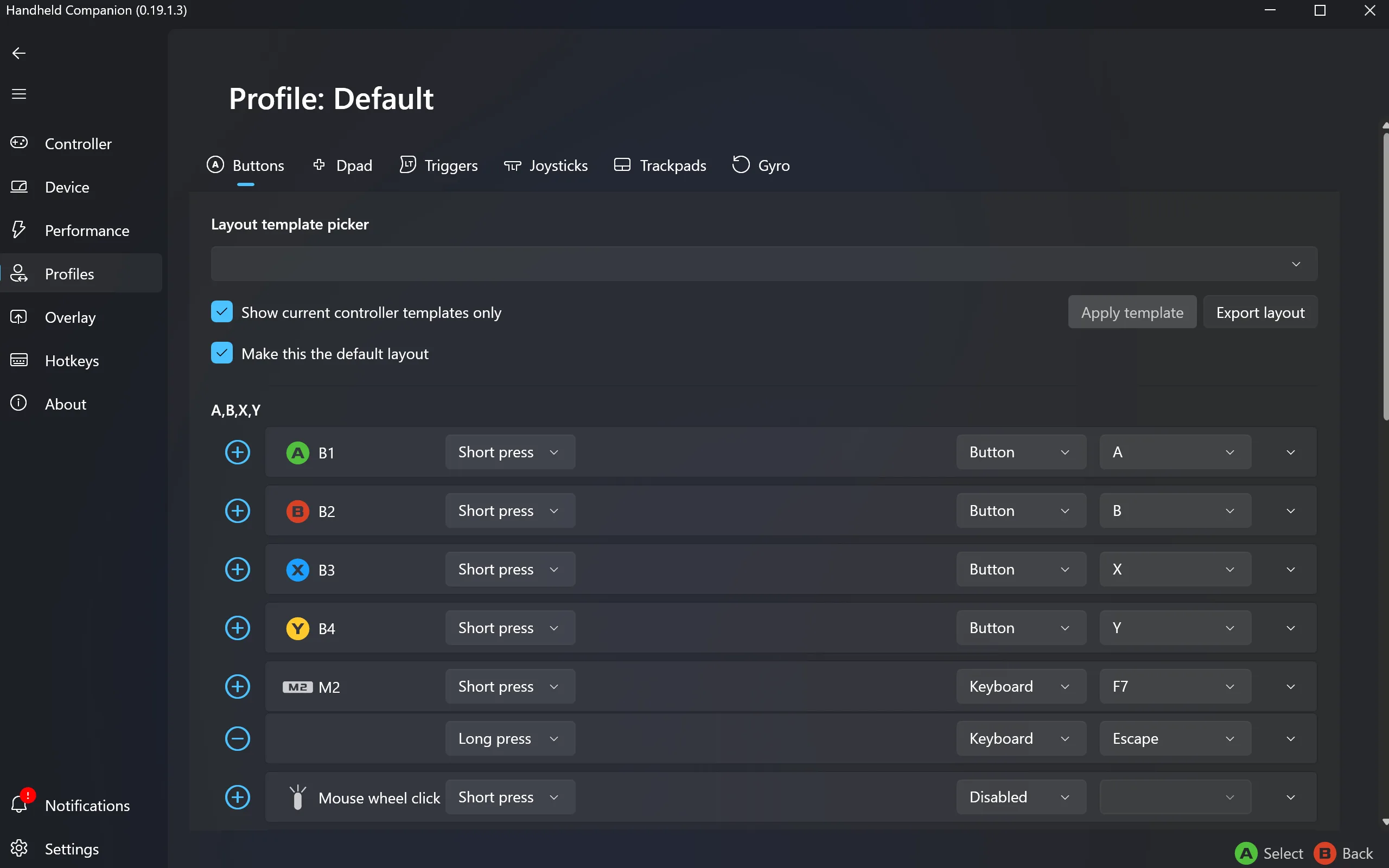Click the green A icon beside B1
Screen dimensions: 1389x868
coord(298,453)
